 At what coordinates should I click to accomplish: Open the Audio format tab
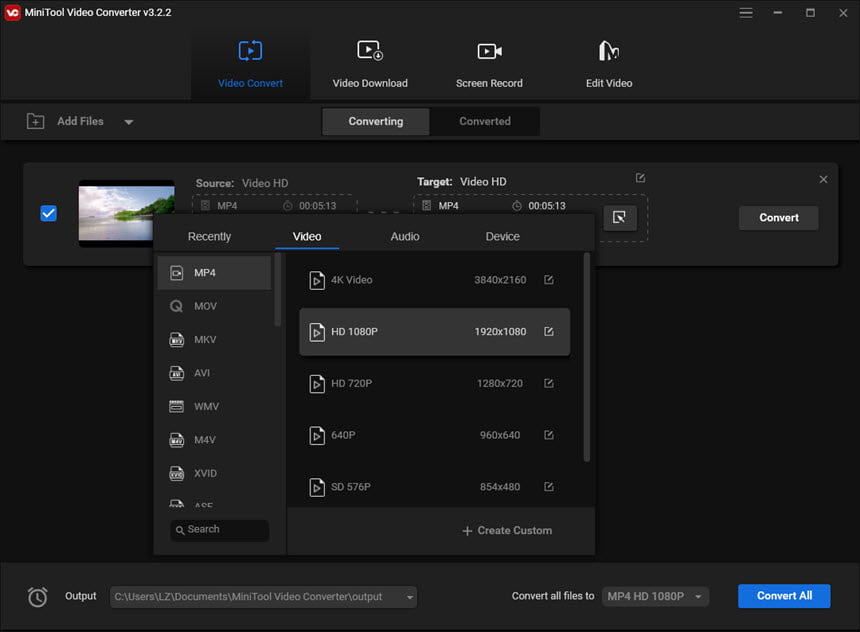point(405,236)
